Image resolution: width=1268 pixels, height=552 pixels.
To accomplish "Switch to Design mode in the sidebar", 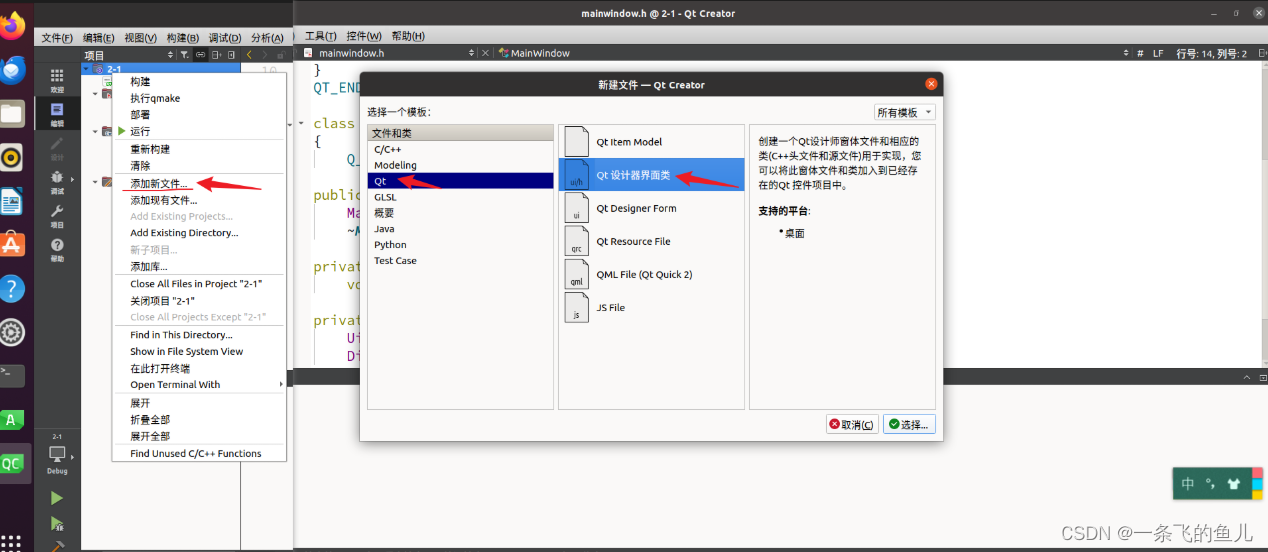I will [x=57, y=148].
